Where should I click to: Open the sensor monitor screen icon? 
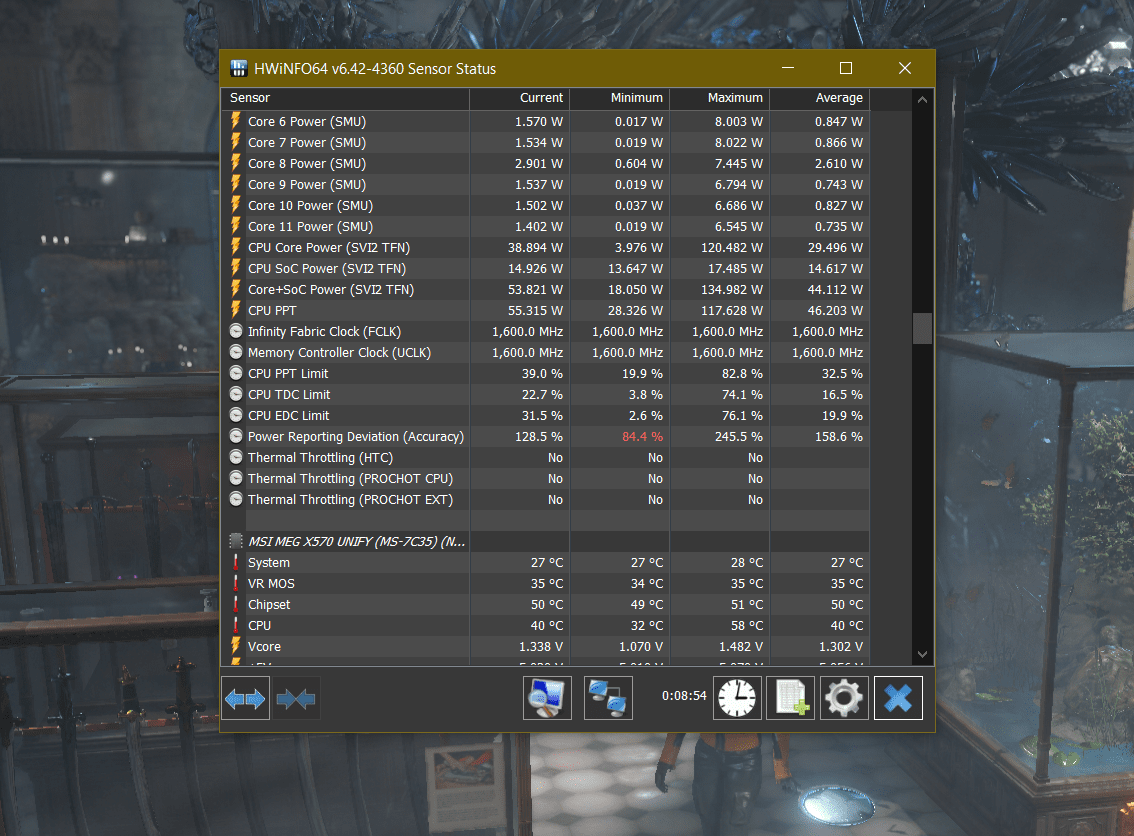pos(547,699)
